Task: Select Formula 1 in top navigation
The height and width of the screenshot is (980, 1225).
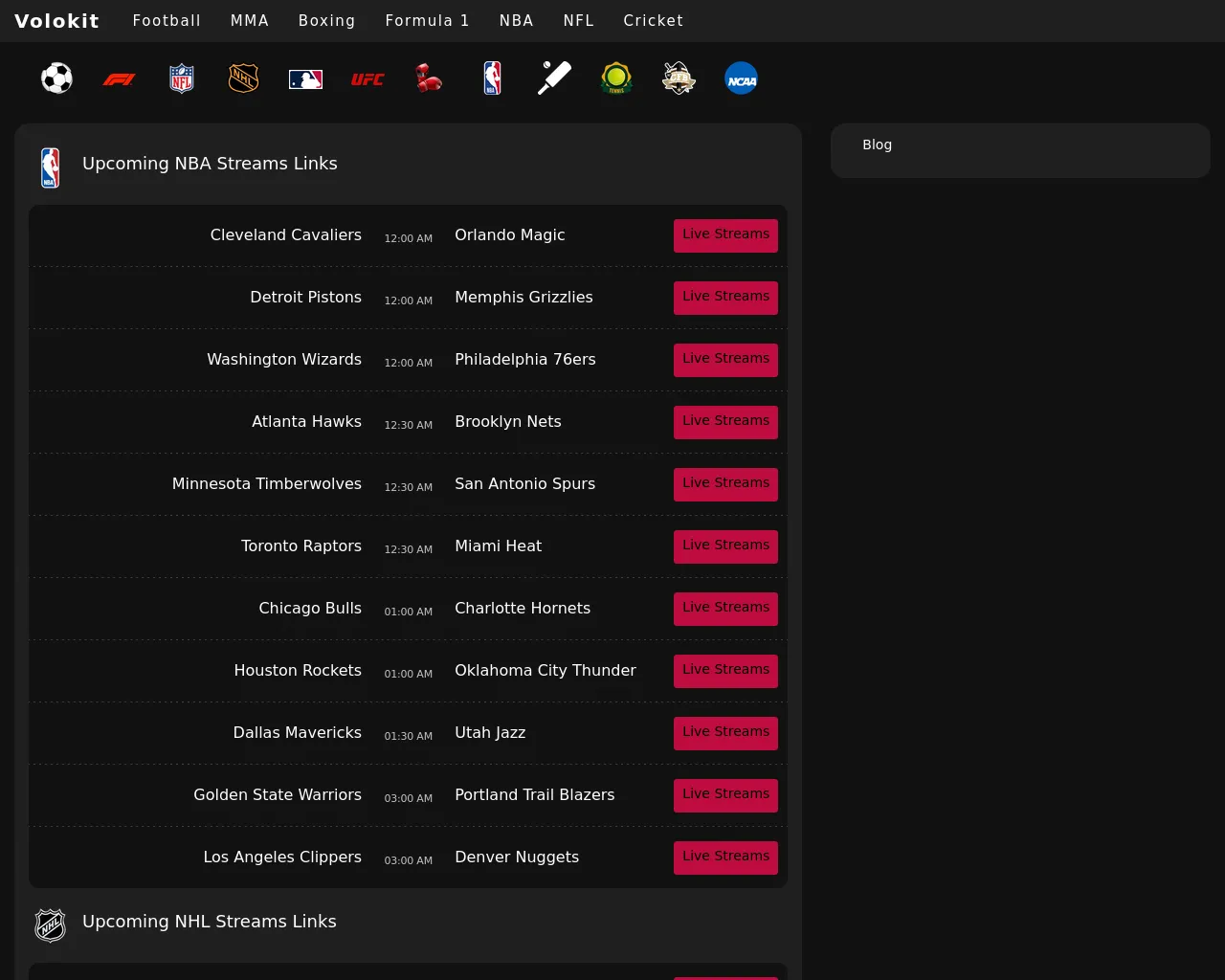Action: pos(427,20)
